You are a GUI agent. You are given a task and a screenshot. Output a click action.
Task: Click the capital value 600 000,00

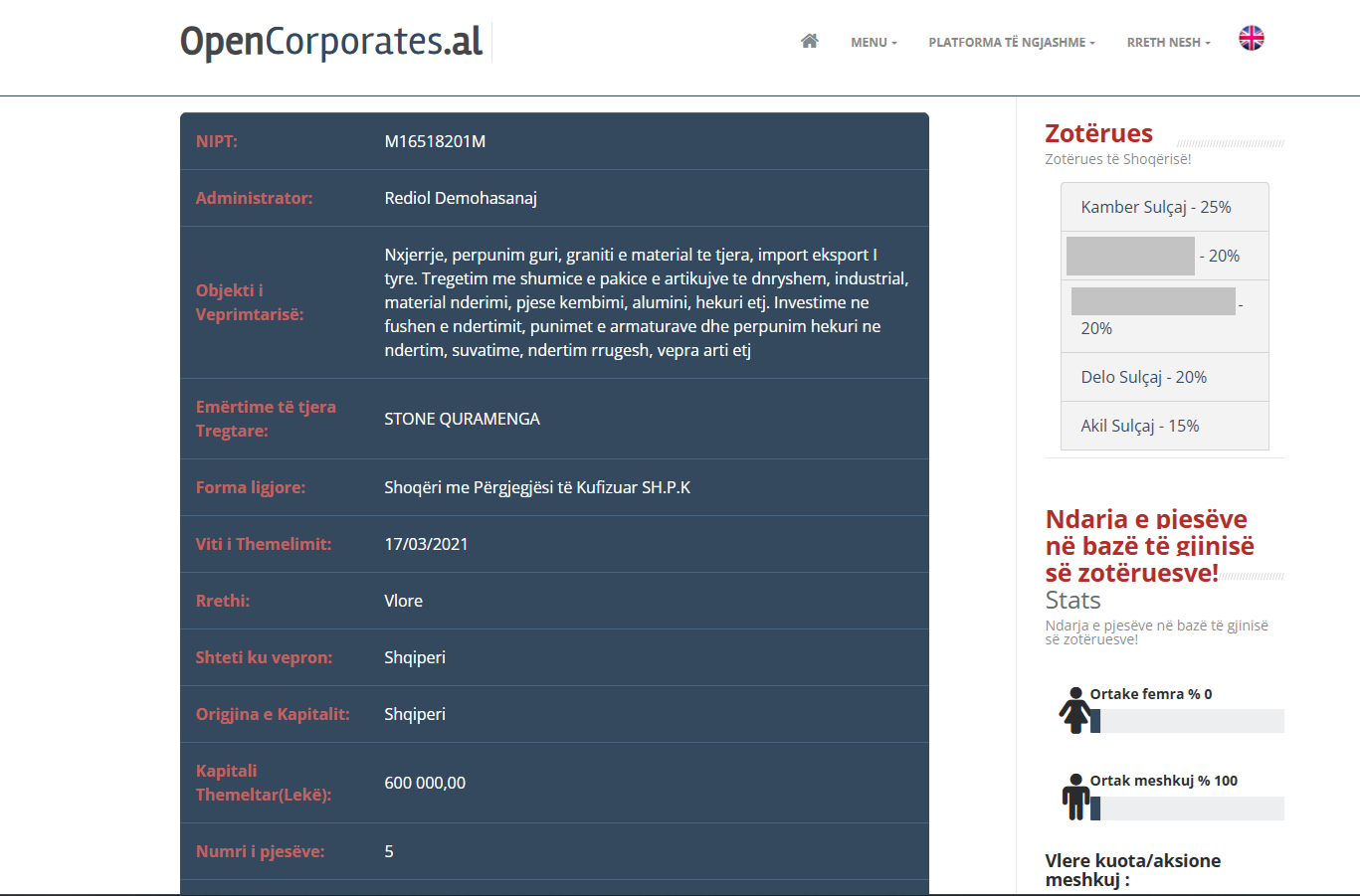coord(425,783)
